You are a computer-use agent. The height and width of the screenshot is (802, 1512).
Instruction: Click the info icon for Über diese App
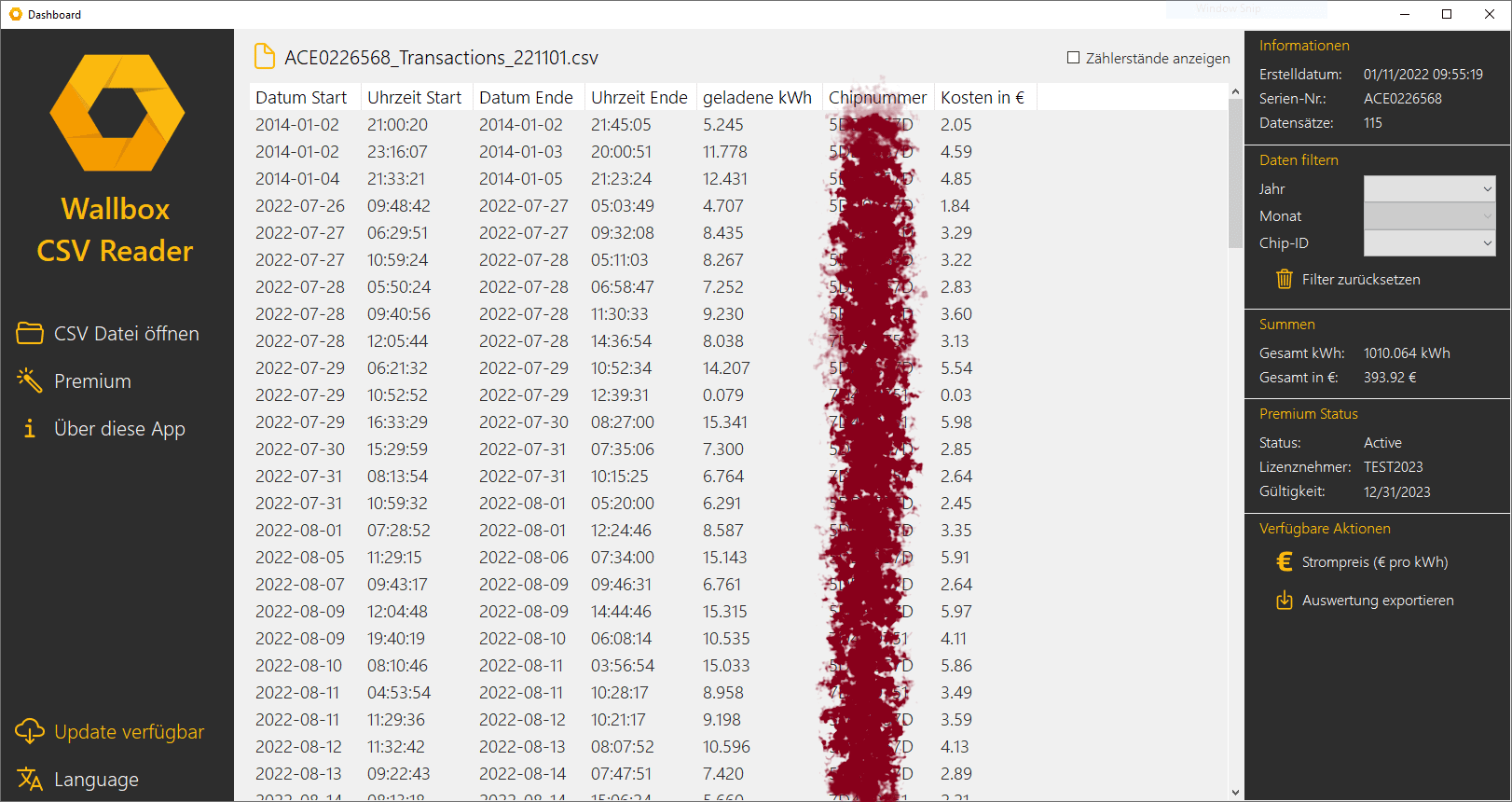[30, 428]
